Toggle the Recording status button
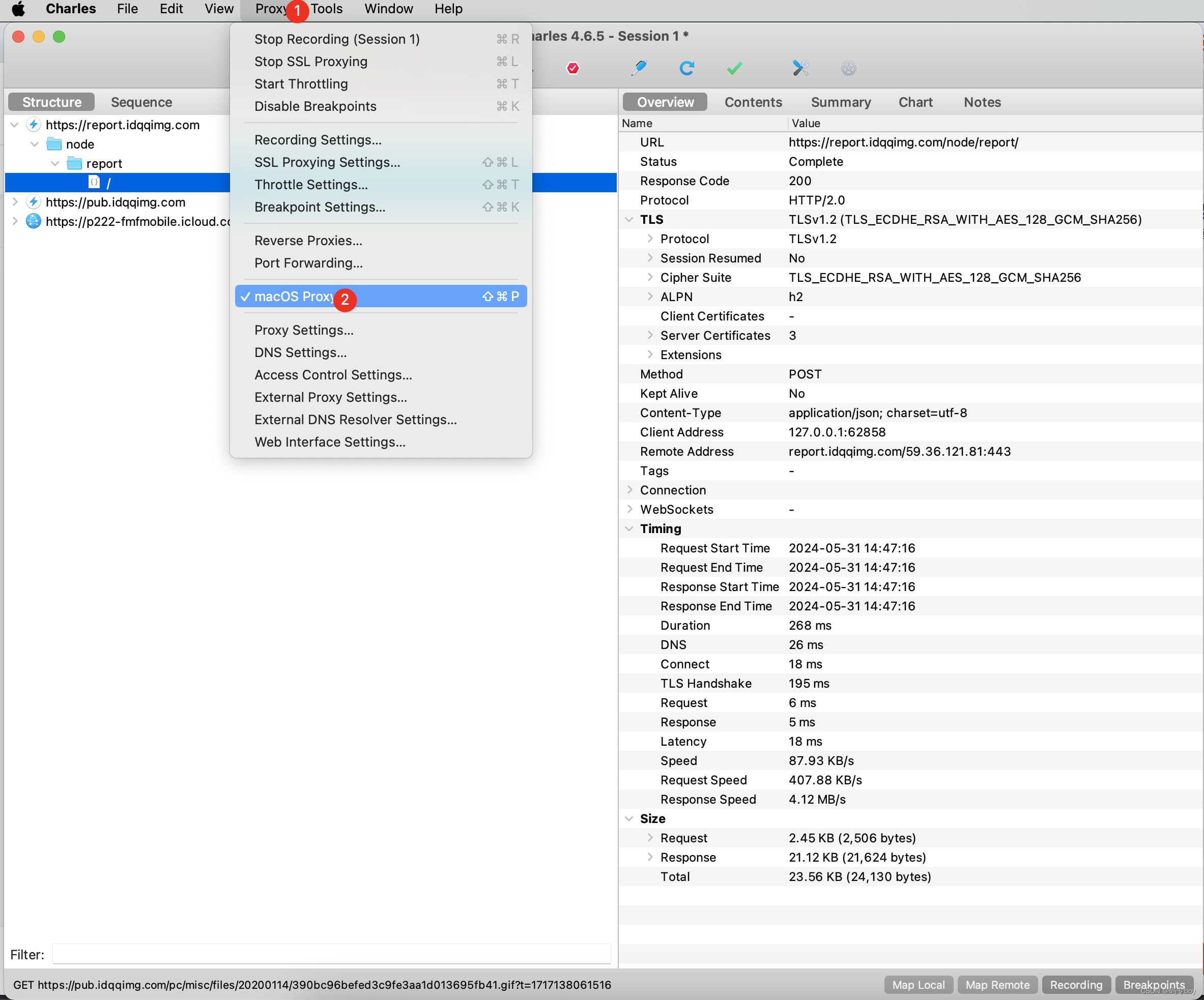Screen dimensions: 1204x1000 tap(1076, 985)
